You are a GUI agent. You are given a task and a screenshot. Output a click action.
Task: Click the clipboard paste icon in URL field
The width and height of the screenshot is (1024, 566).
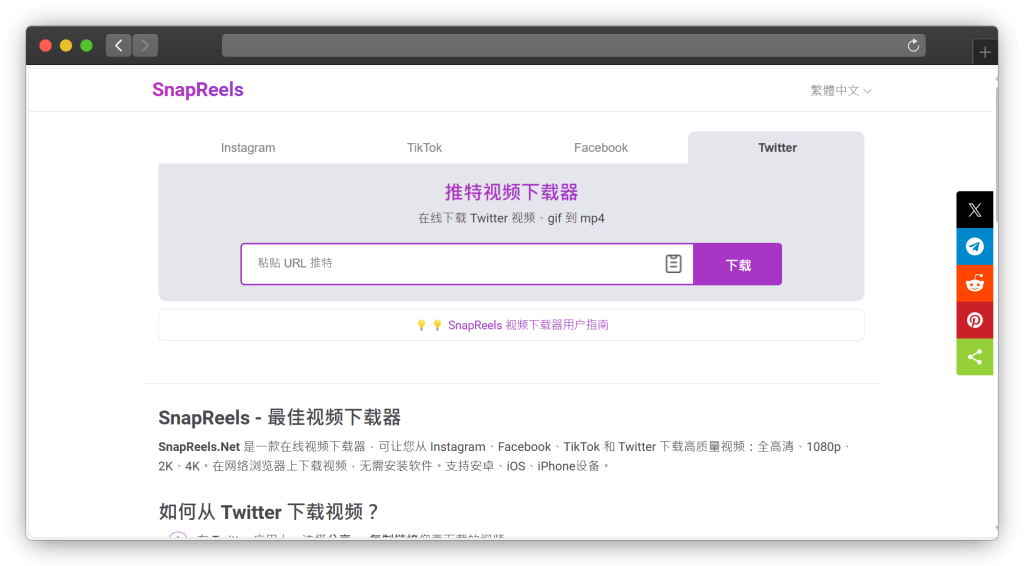673,264
